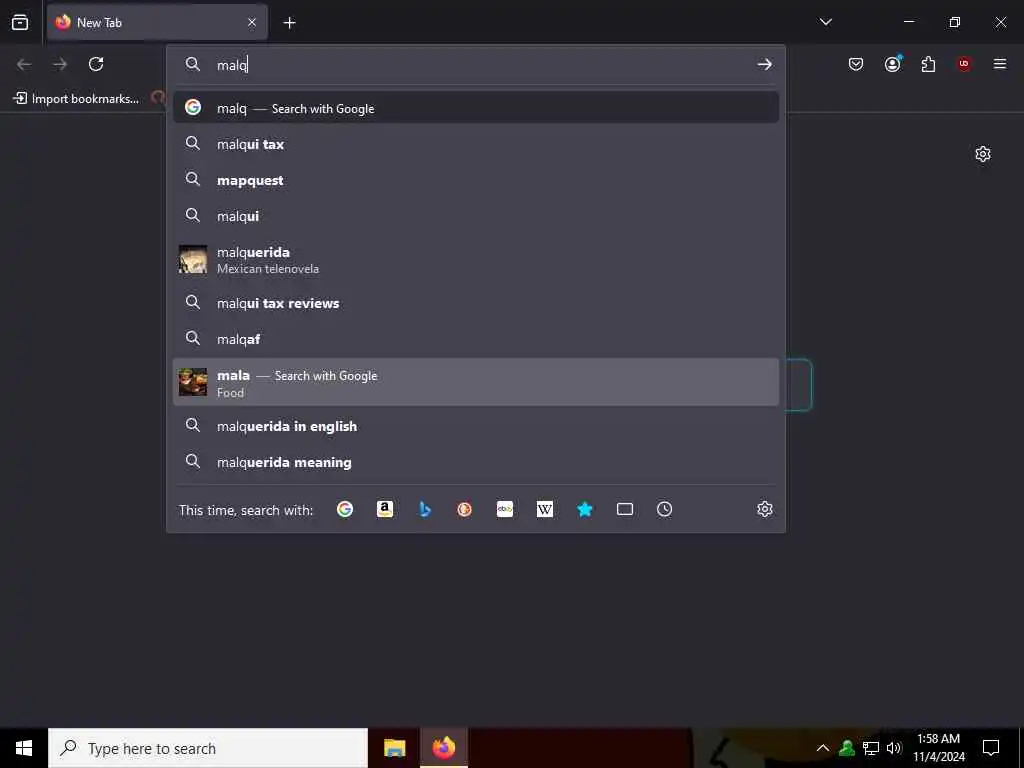
Task: Reload the current page
Action: pos(96,64)
